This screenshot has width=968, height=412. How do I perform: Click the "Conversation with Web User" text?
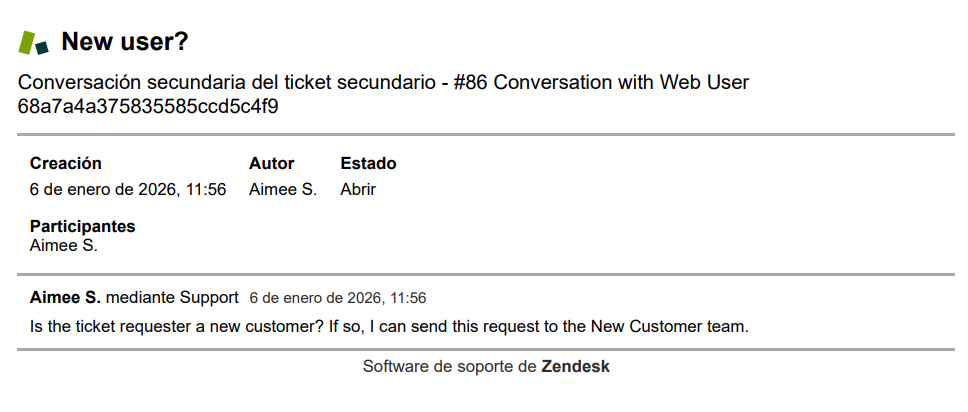click(x=621, y=83)
